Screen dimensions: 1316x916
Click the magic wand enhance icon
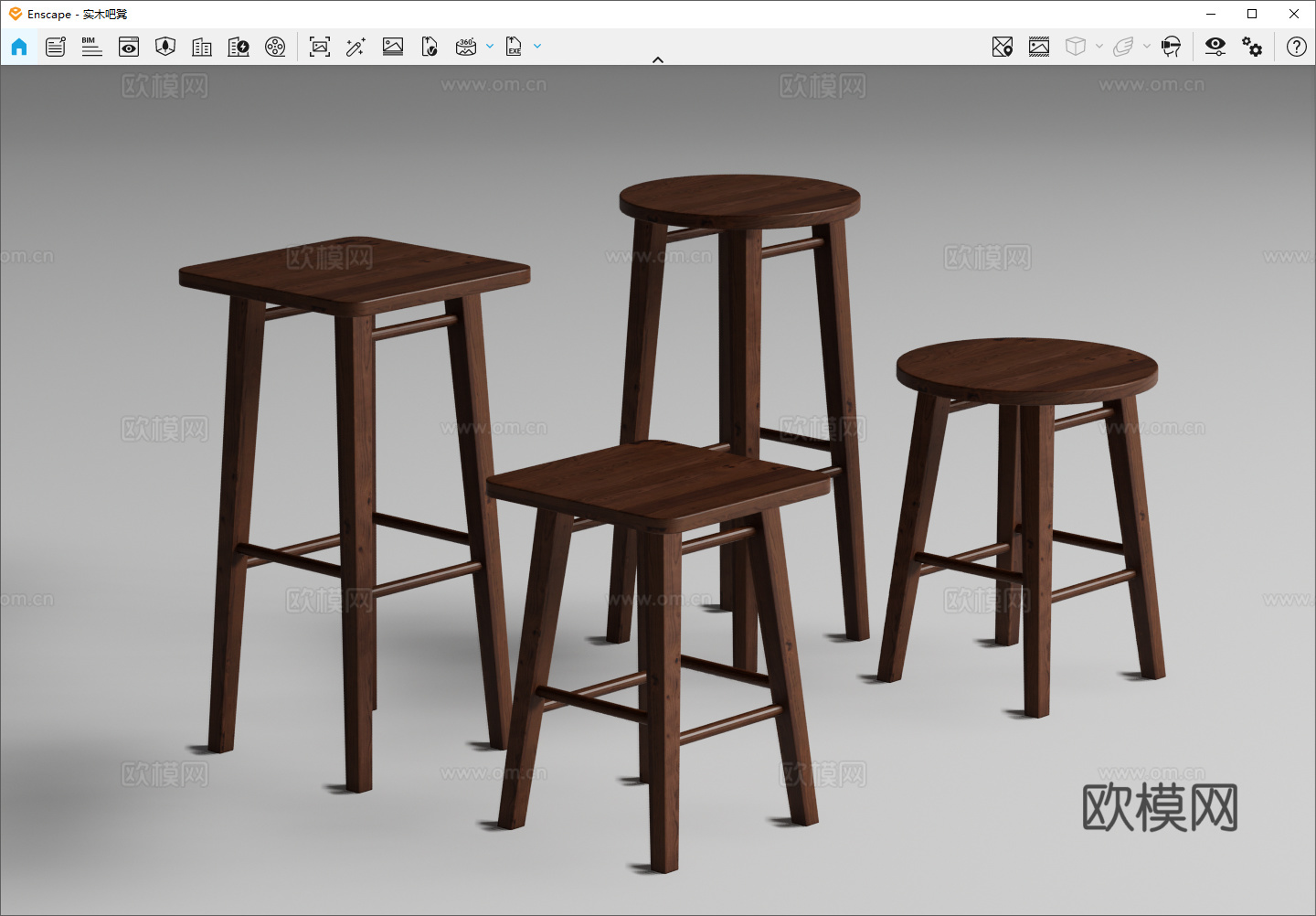[356, 47]
